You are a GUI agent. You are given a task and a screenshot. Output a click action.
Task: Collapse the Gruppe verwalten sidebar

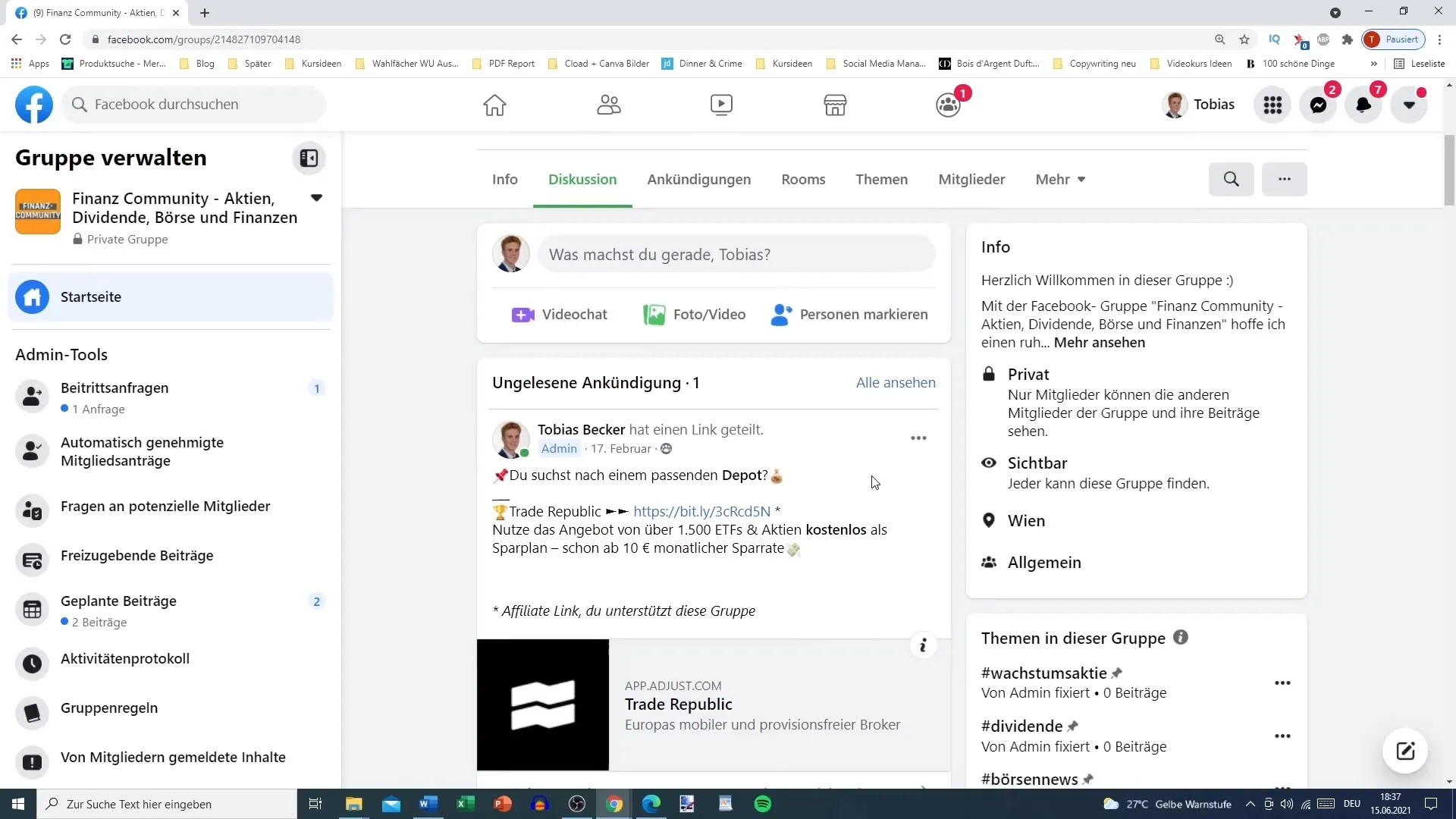coord(309,158)
